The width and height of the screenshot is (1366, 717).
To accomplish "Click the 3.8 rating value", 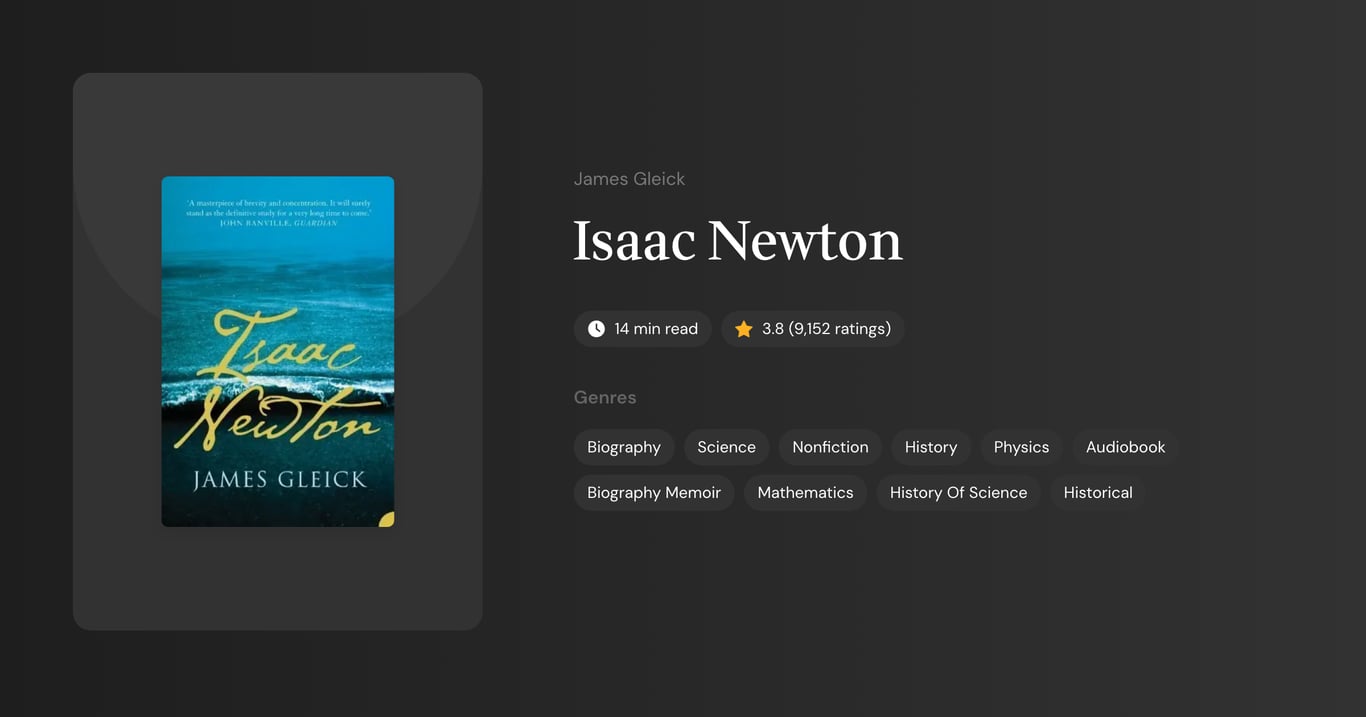I will [x=771, y=328].
